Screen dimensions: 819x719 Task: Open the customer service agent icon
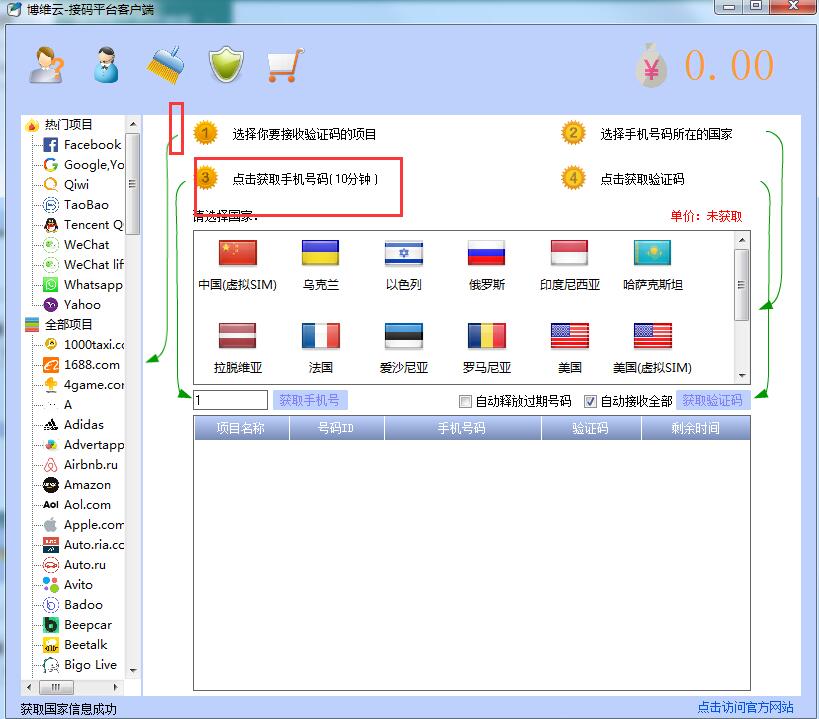[x=106, y=66]
